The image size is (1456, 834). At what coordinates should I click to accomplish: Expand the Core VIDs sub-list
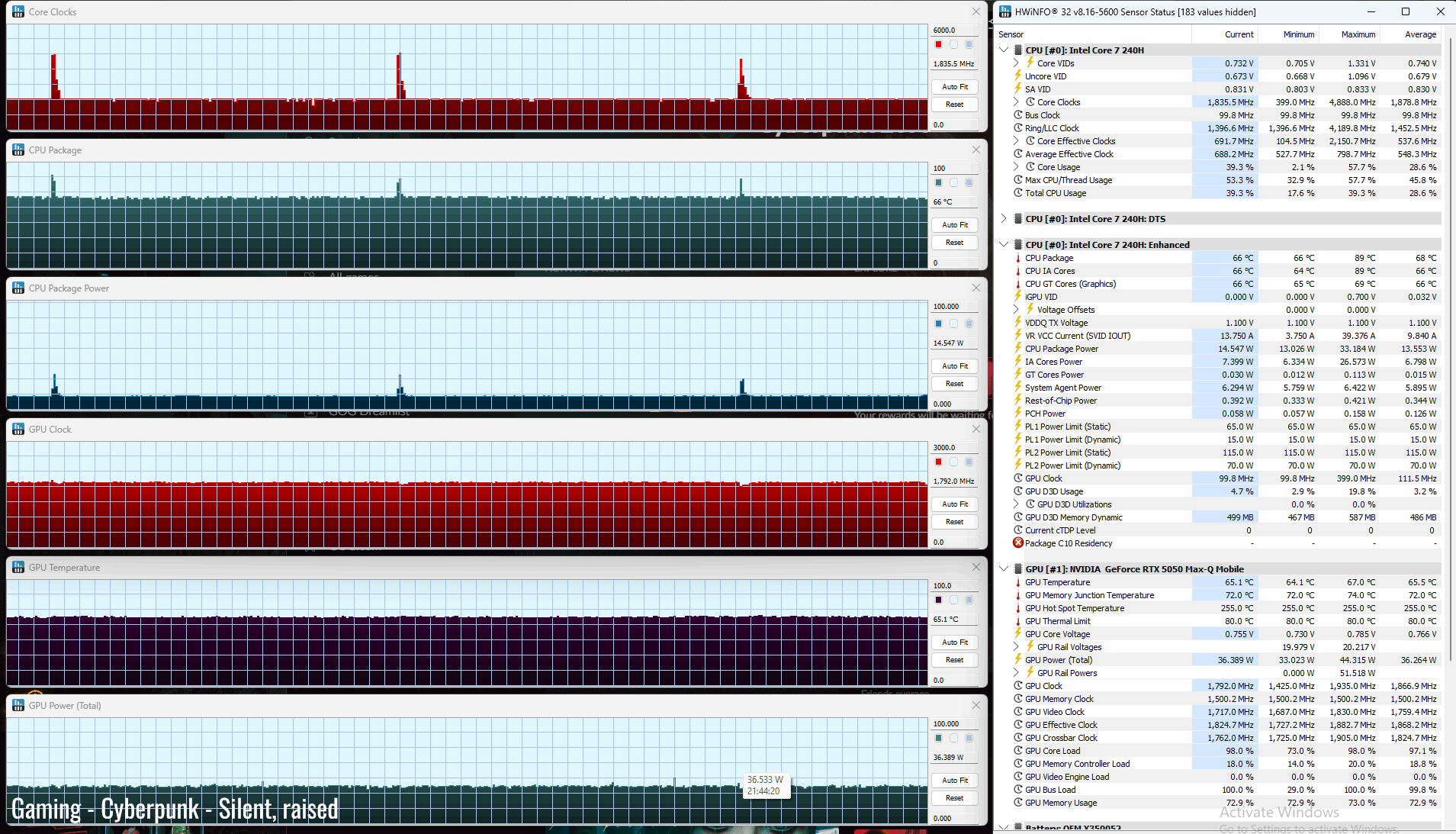(x=1016, y=63)
